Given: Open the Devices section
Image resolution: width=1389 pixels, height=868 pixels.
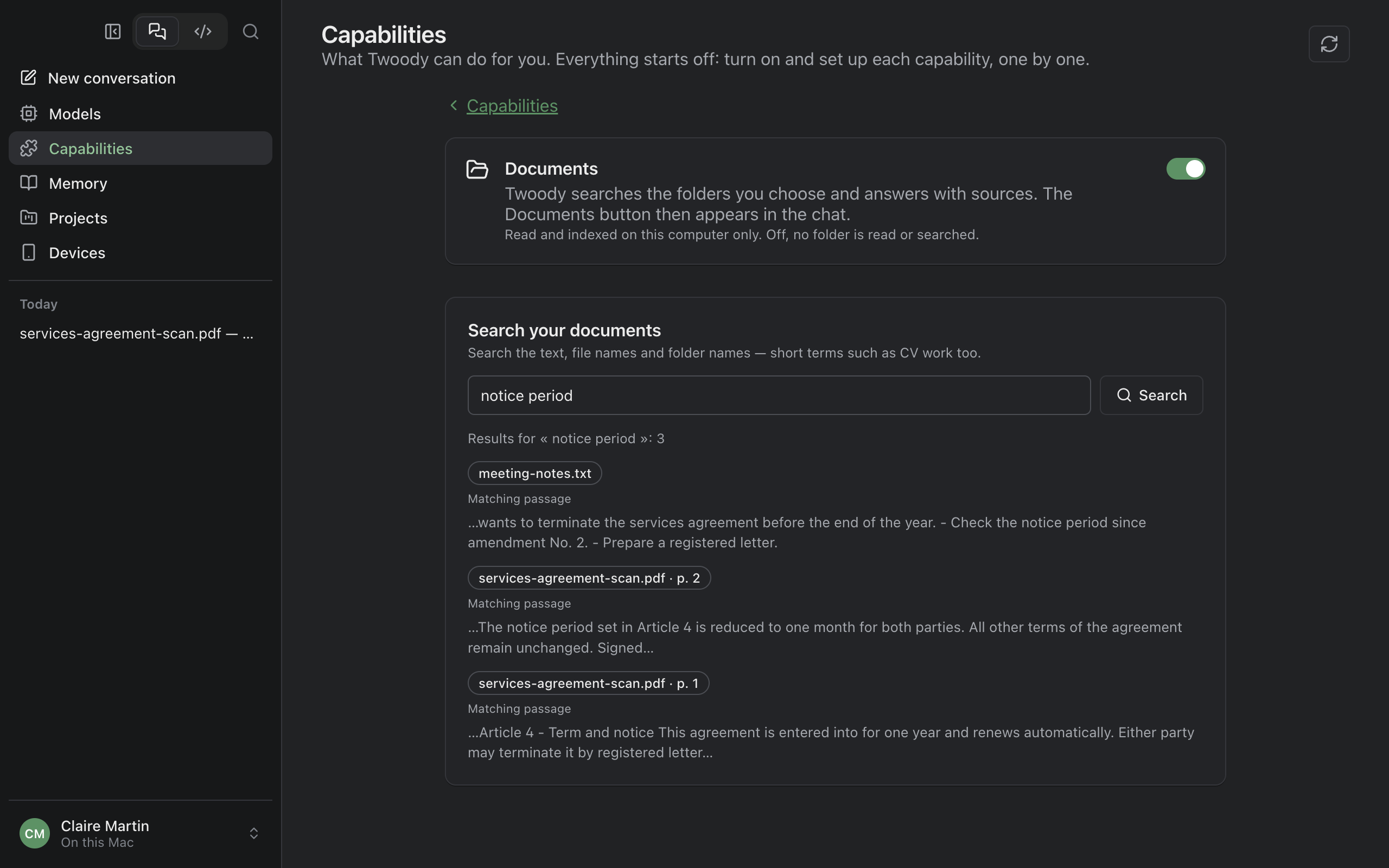Looking at the screenshot, I should tap(140, 253).
